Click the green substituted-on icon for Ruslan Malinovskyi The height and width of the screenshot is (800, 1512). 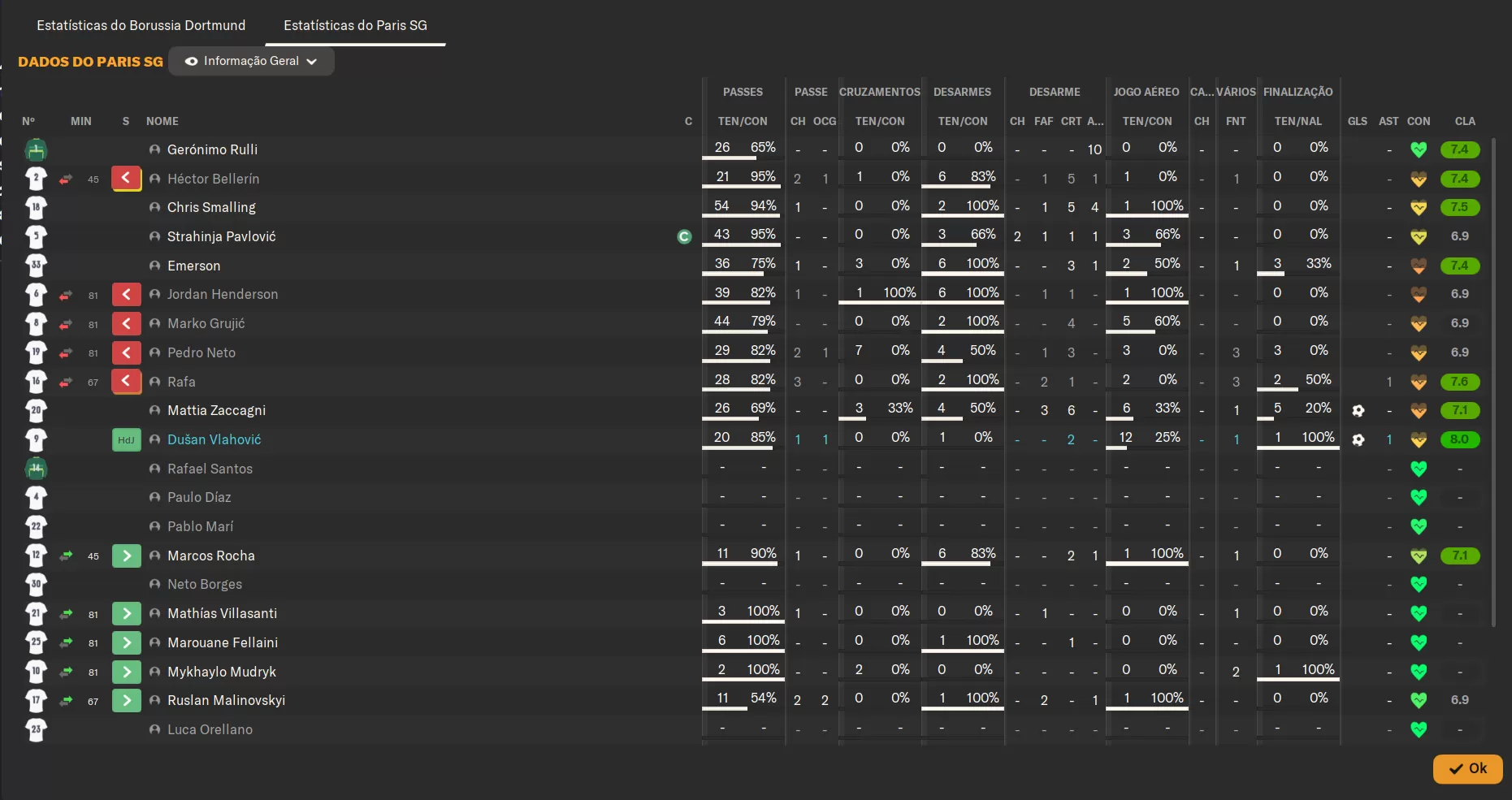pyautogui.click(x=126, y=700)
